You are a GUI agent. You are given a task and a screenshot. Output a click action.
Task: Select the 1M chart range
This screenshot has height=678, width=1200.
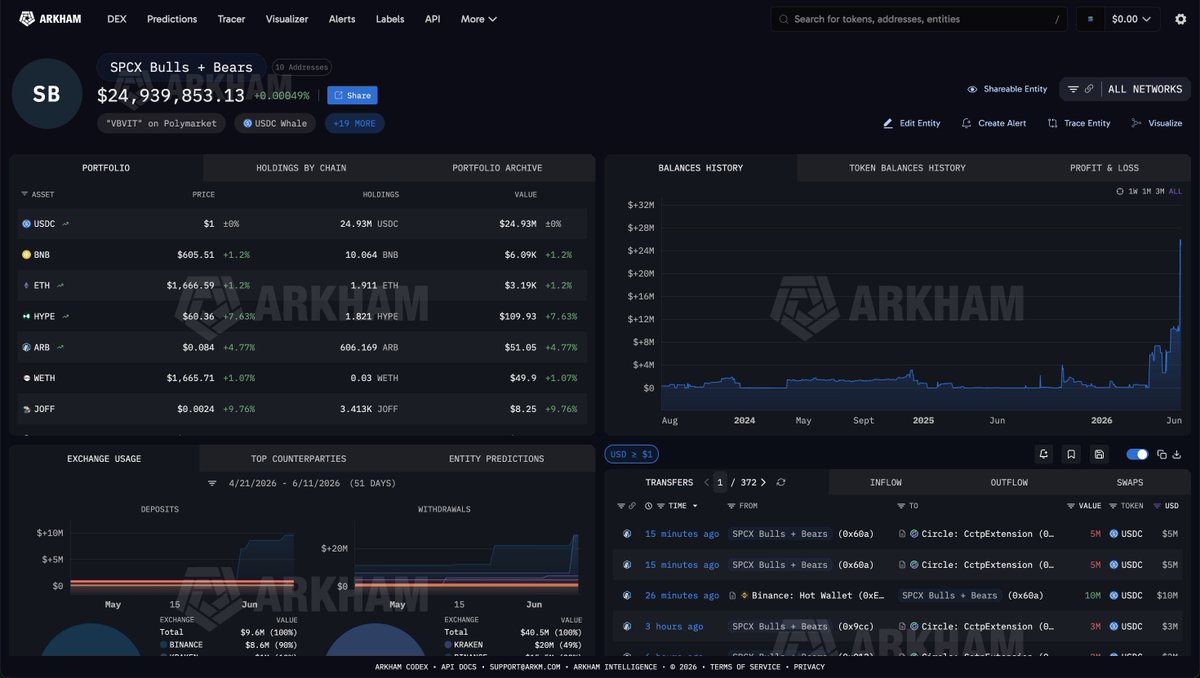[x=1146, y=191]
